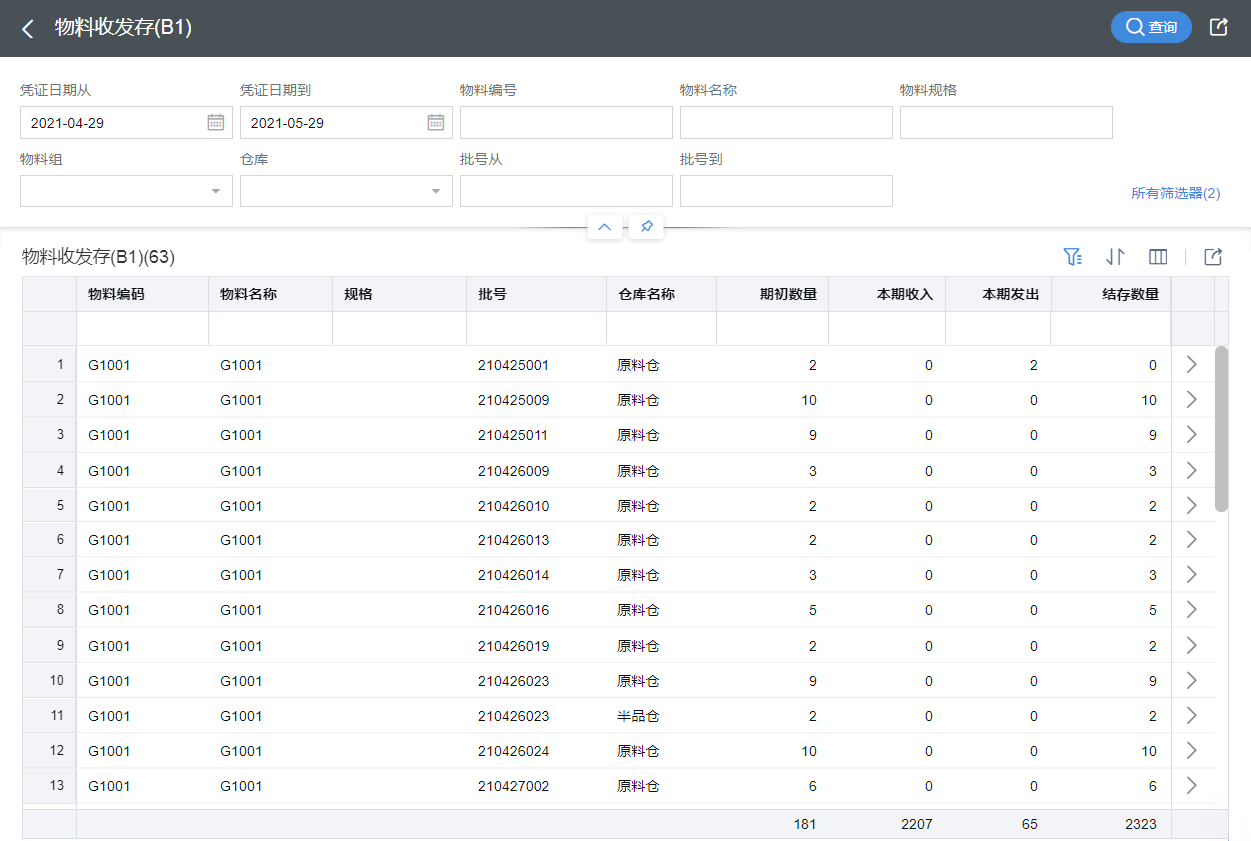The width and height of the screenshot is (1251, 841).
Task: Click the 物料名称 column filter box
Action: (x=270, y=328)
